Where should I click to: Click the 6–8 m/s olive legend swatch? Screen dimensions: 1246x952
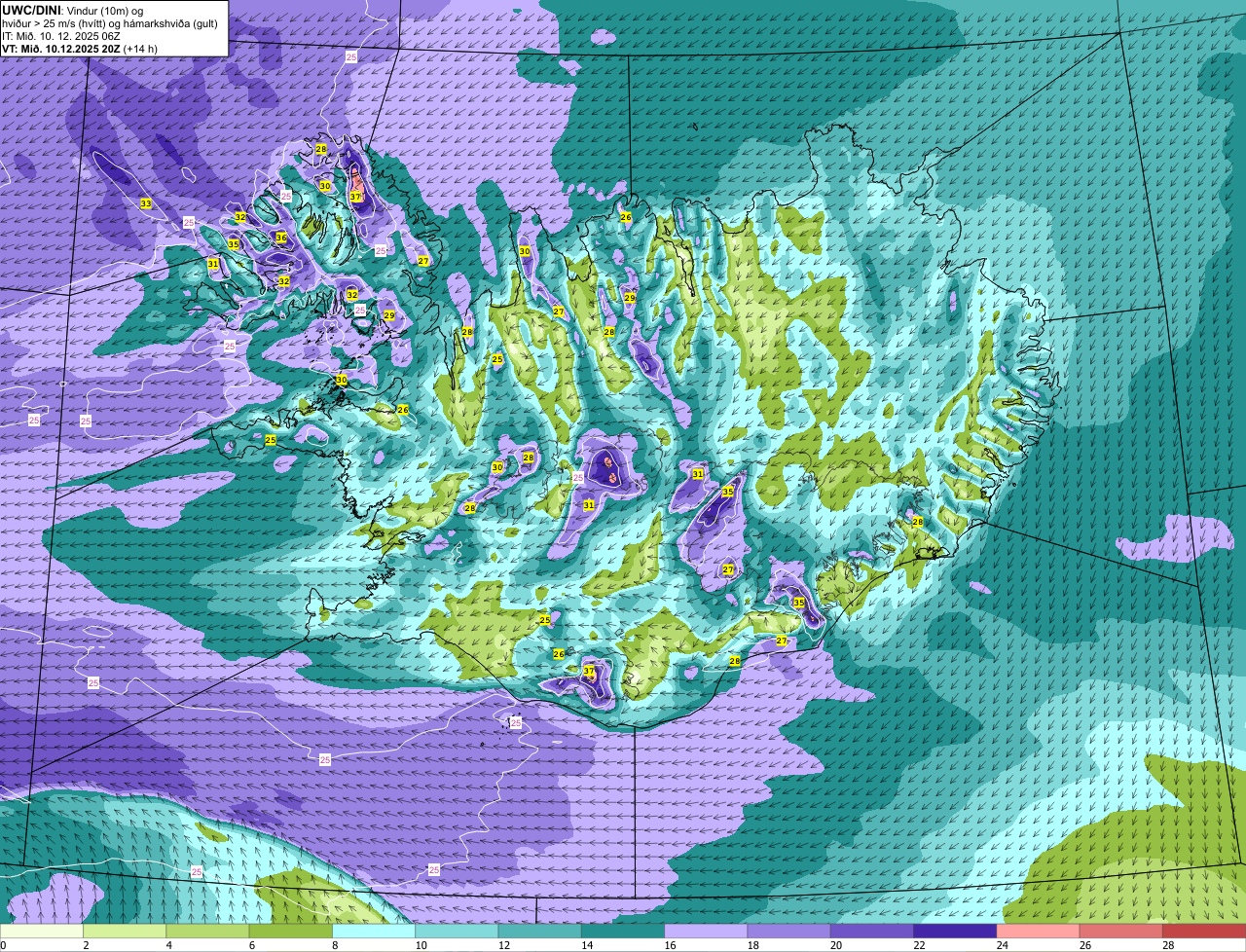click(x=291, y=932)
